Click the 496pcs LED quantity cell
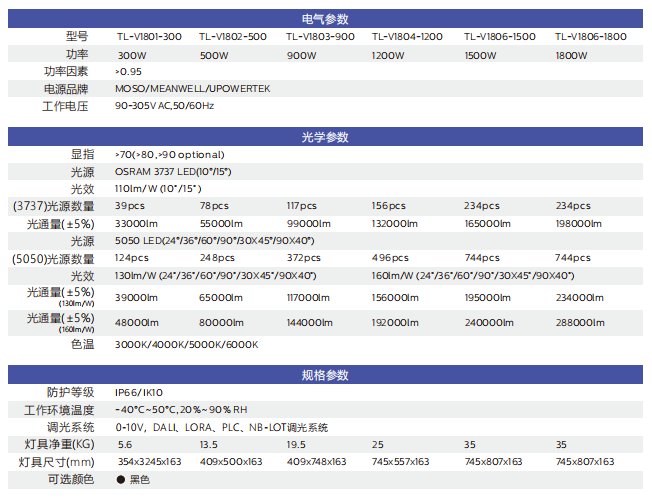652x498 pixels. click(x=390, y=258)
